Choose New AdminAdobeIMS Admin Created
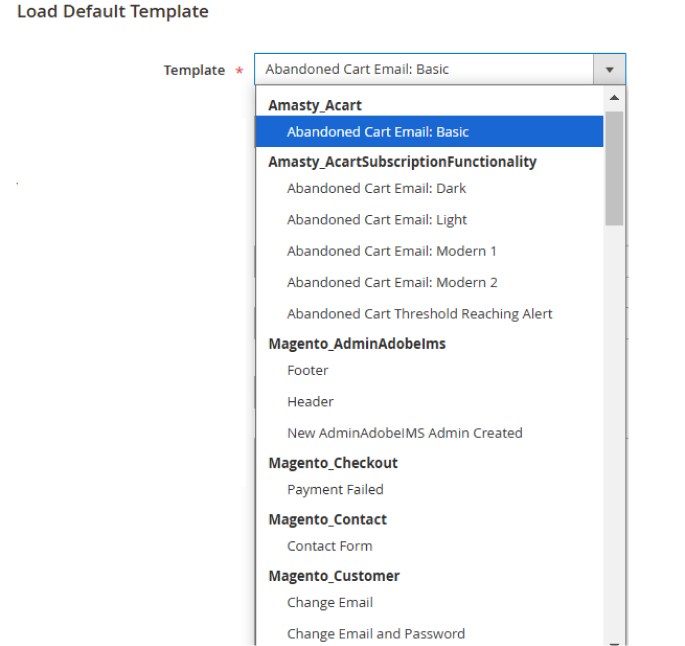The height and width of the screenshot is (646, 685). click(429, 433)
